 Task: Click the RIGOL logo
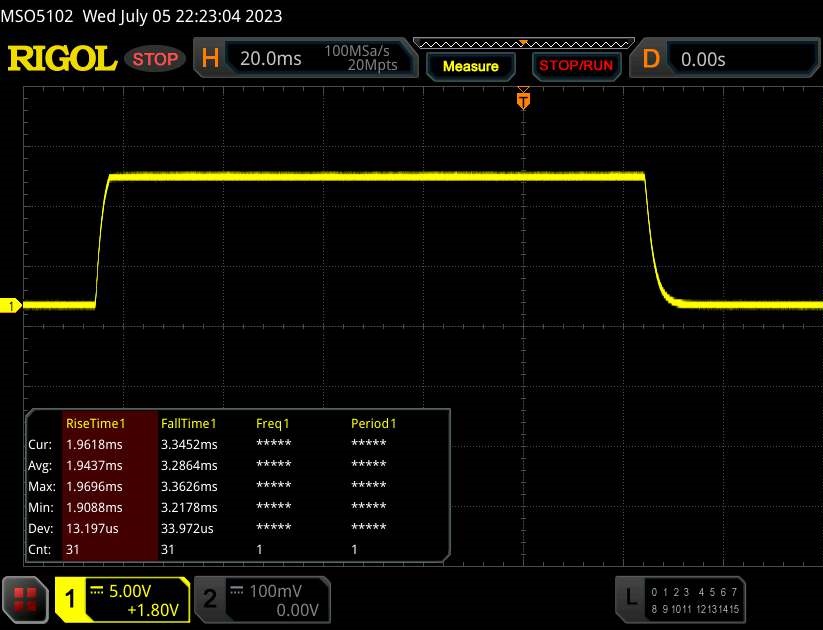(x=62, y=58)
